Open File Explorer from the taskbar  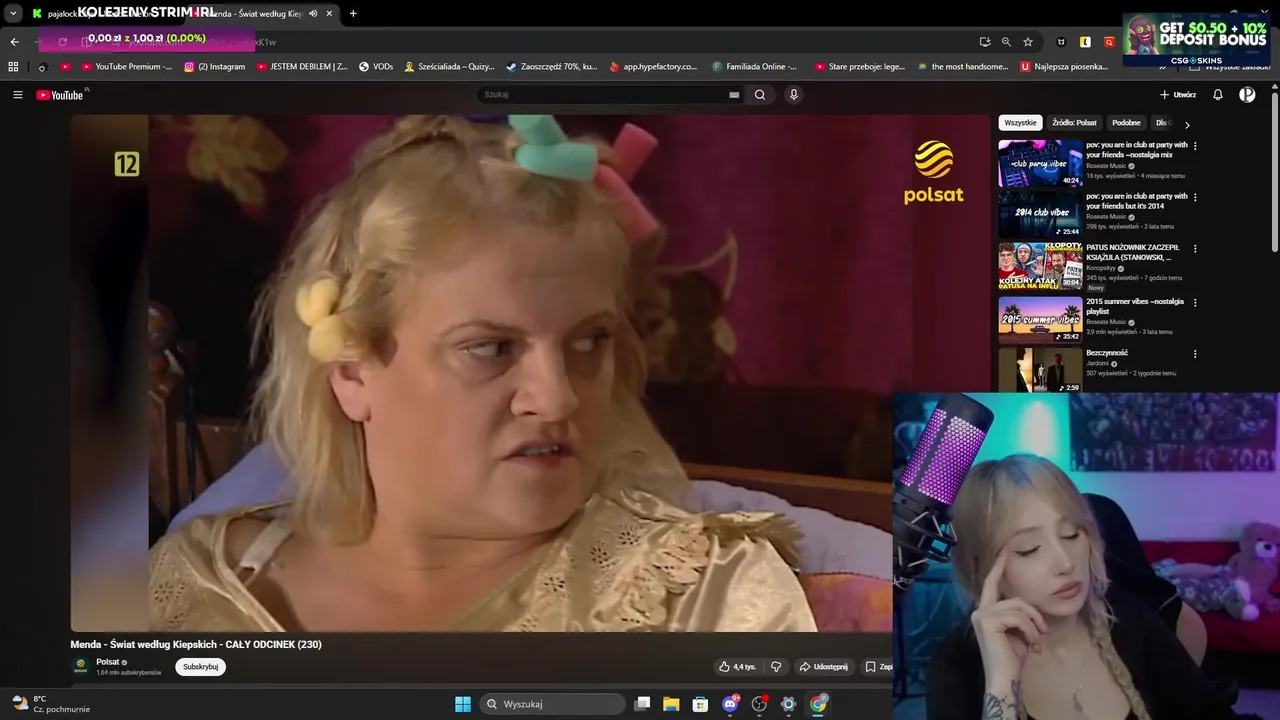(671, 704)
